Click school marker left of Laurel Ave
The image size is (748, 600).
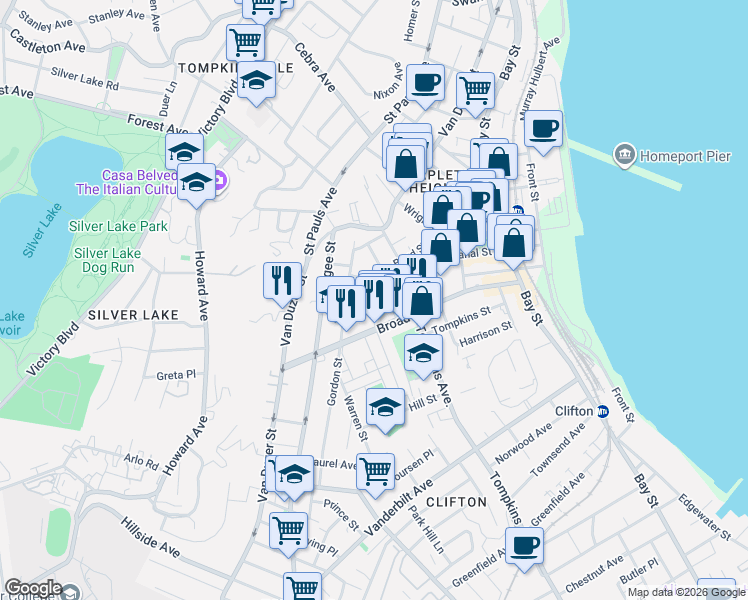294,477
